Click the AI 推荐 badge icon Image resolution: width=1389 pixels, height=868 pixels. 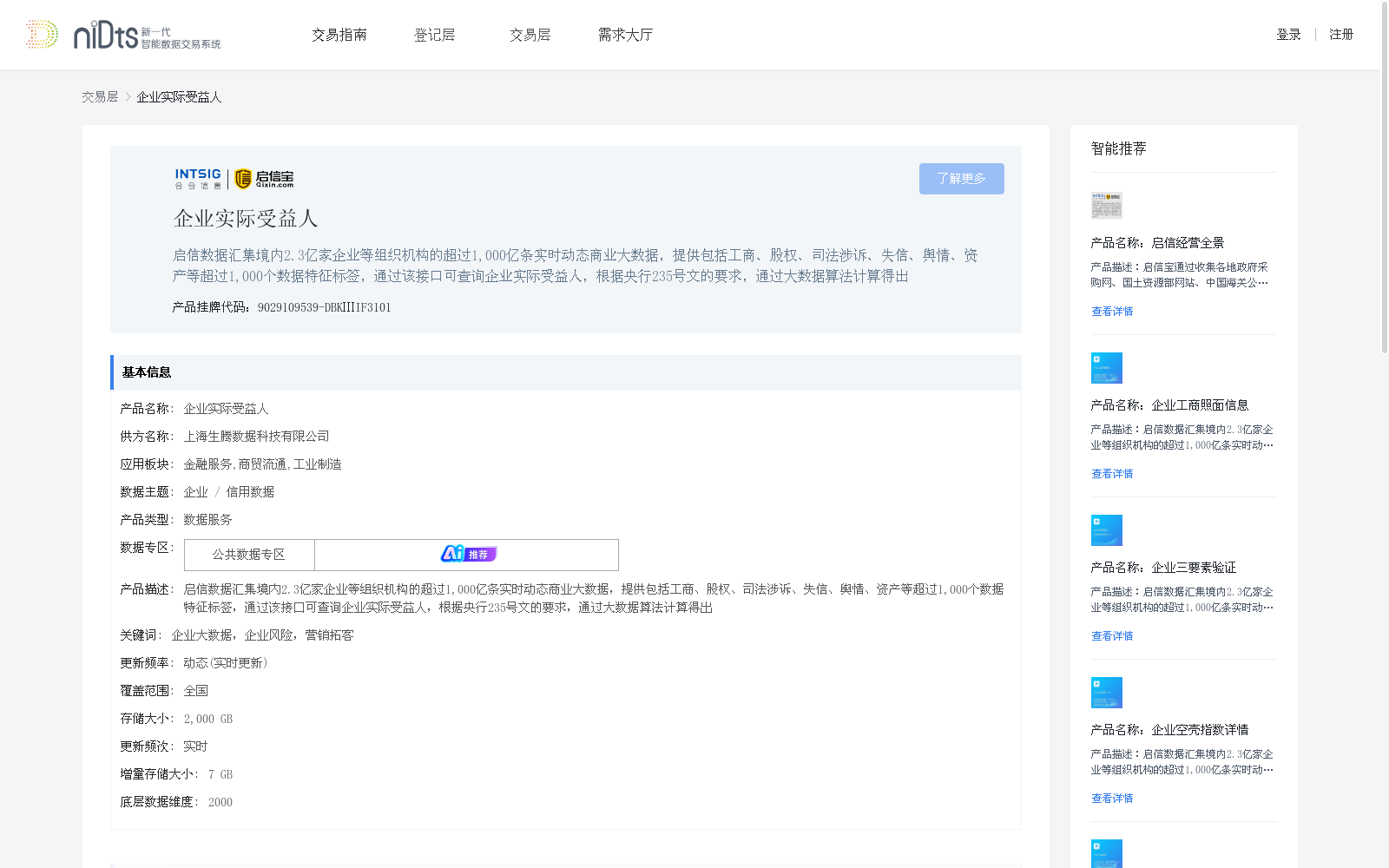pyautogui.click(x=468, y=554)
